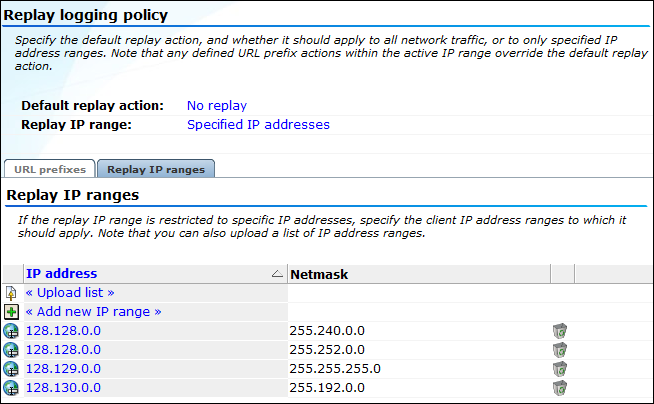
Task: Click the globe icon for 128.128.0.0 with netmask 255.240.0.0
Action: (11, 331)
